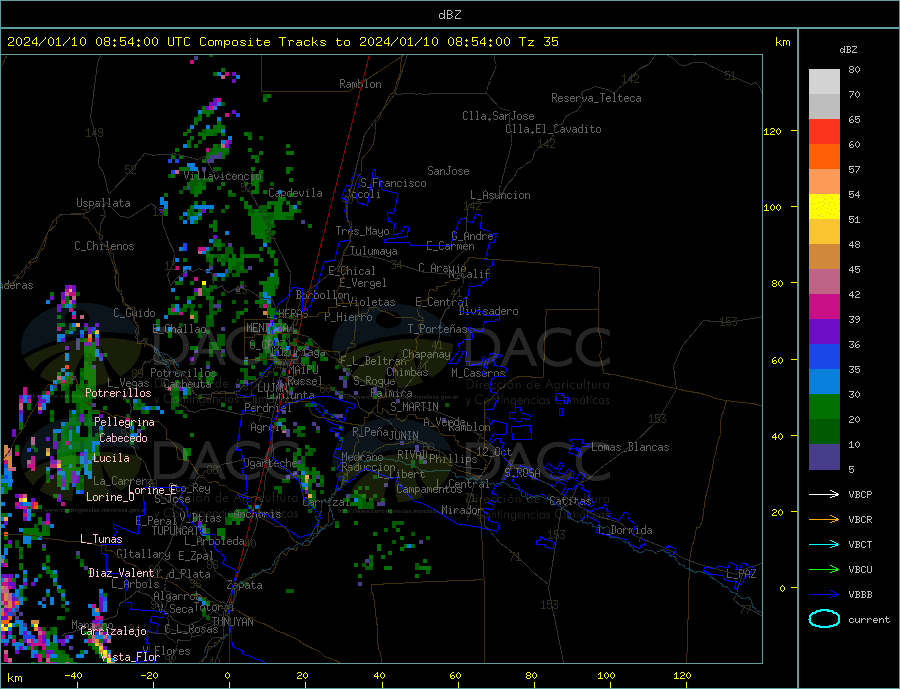Click the 'Phillips' map label
This screenshot has width=900, height=689.
[x=453, y=459]
